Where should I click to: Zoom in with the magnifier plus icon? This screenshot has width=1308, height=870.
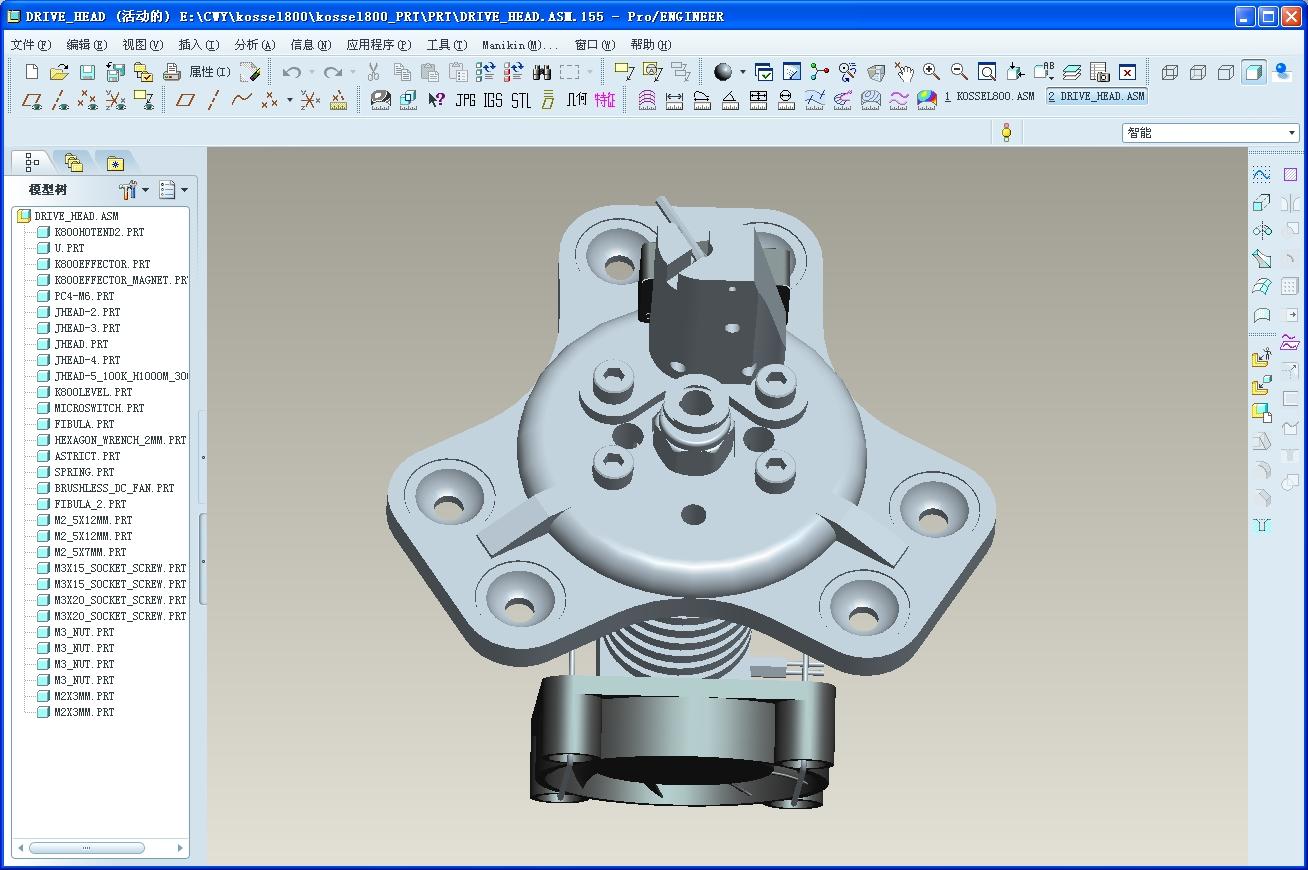pyautogui.click(x=931, y=72)
